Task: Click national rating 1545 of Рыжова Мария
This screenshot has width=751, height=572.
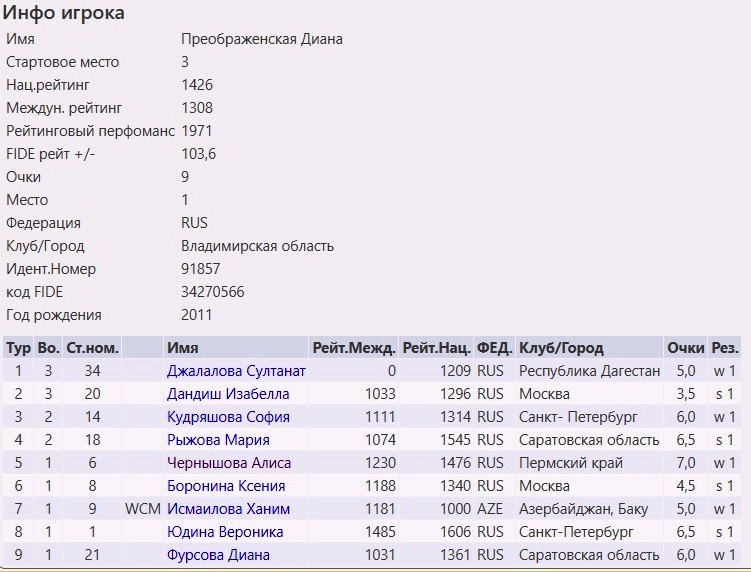Action: point(455,440)
